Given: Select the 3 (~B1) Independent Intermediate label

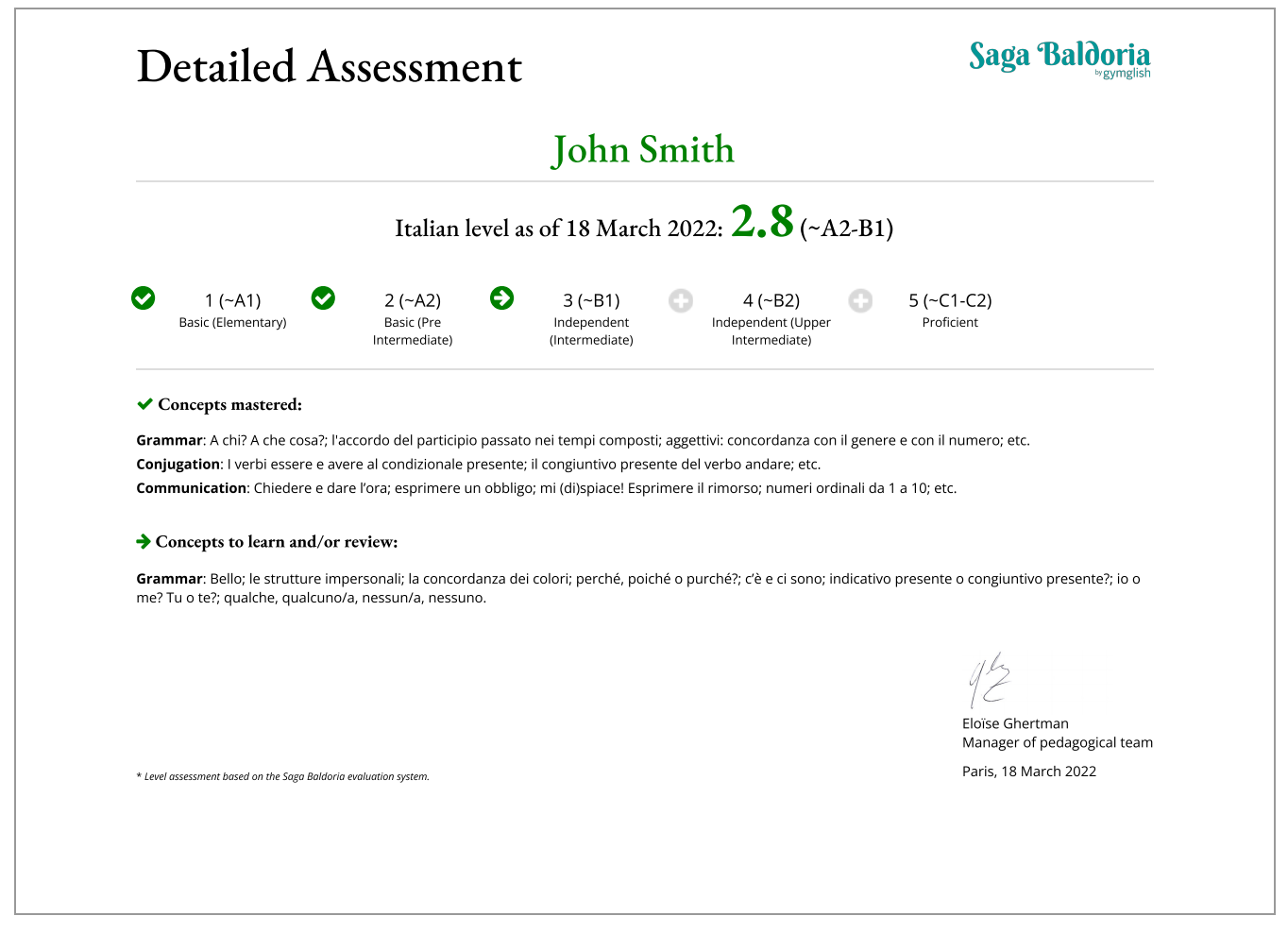Looking at the screenshot, I should 591,318.
